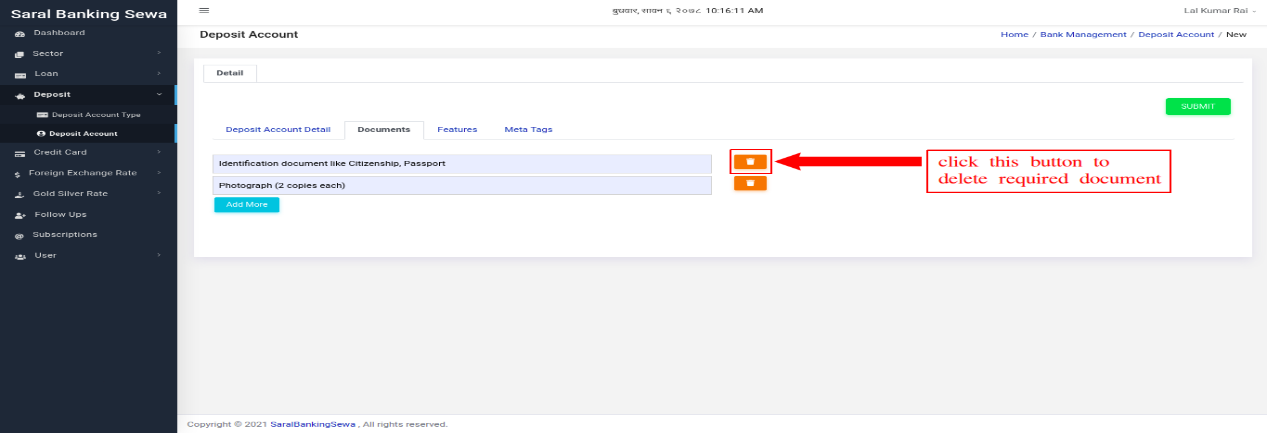Click the User group icon
The height and width of the screenshot is (433, 1267).
click(20, 256)
